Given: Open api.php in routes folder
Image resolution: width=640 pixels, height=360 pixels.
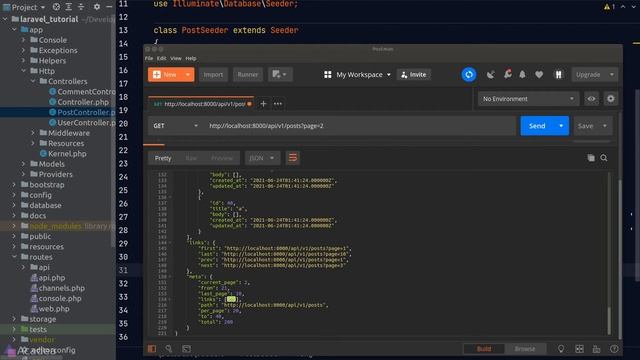Looking at the screenshot, I should [x=48, y=278].
